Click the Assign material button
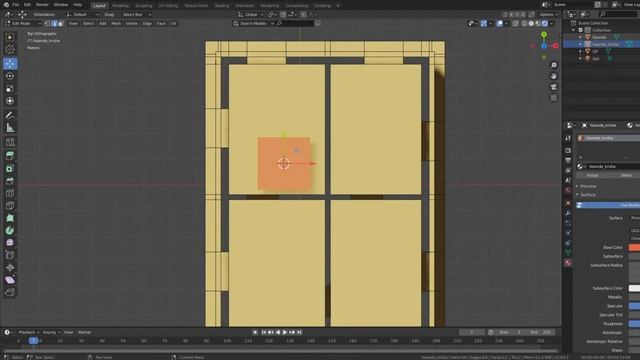 (592, 175)
